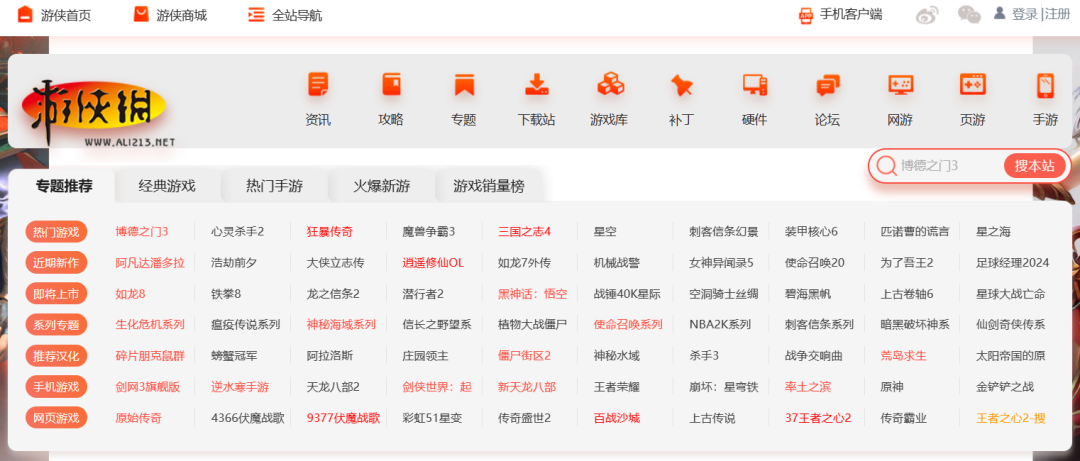This screenshot has width=1080, height=461.
Task: Click the 推荐汉化 category pill
Action: click(x=56, y=356)
